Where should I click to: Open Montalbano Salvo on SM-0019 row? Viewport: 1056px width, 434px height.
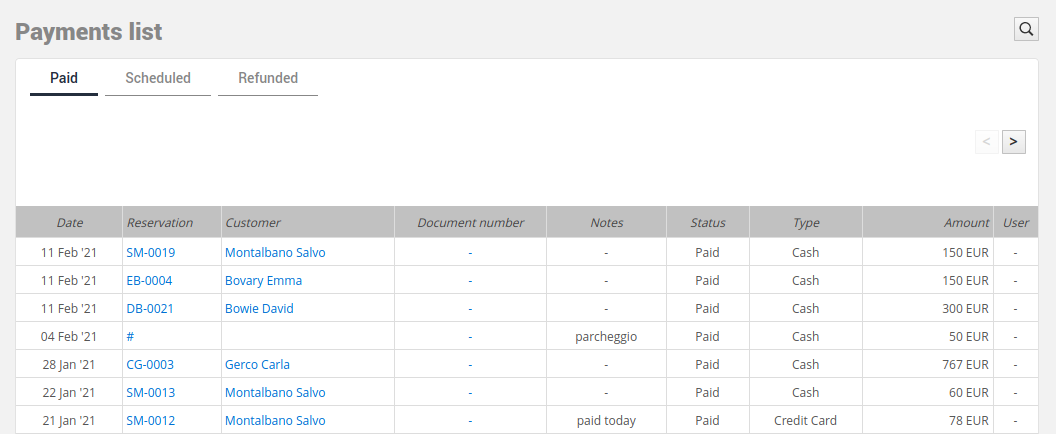[275, 253]
